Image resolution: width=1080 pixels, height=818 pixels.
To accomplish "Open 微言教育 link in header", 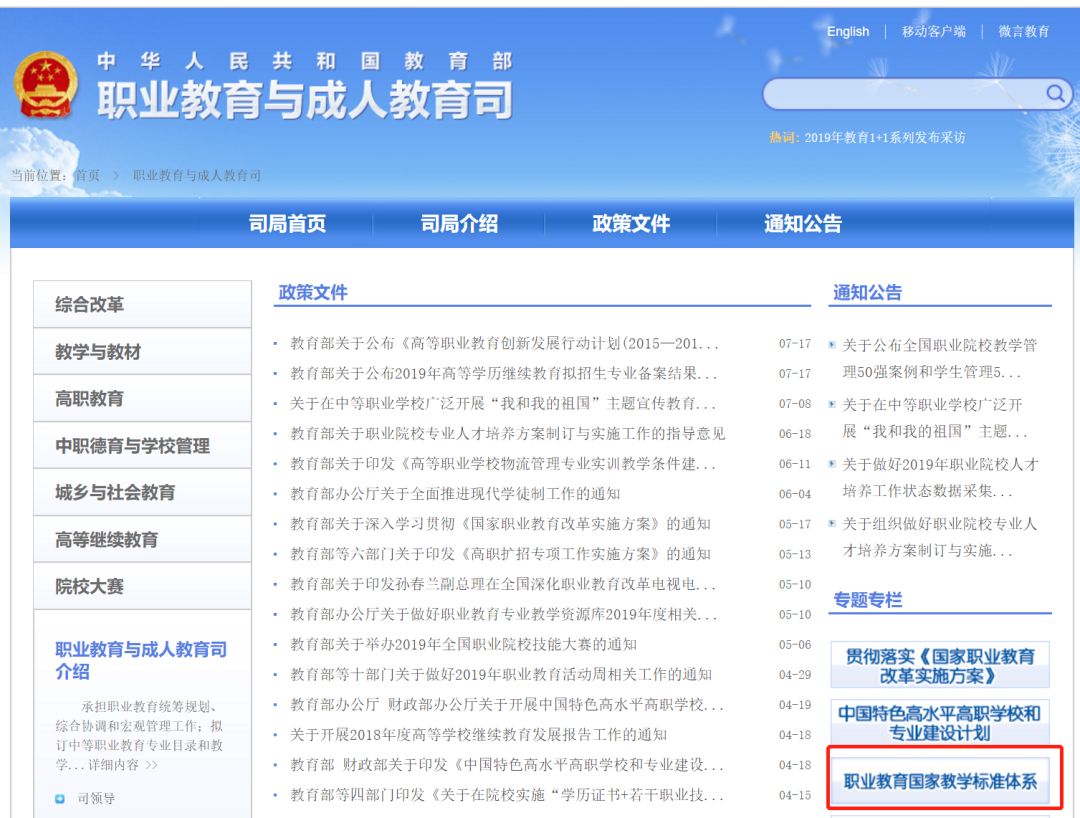I will click(1024, 31).
